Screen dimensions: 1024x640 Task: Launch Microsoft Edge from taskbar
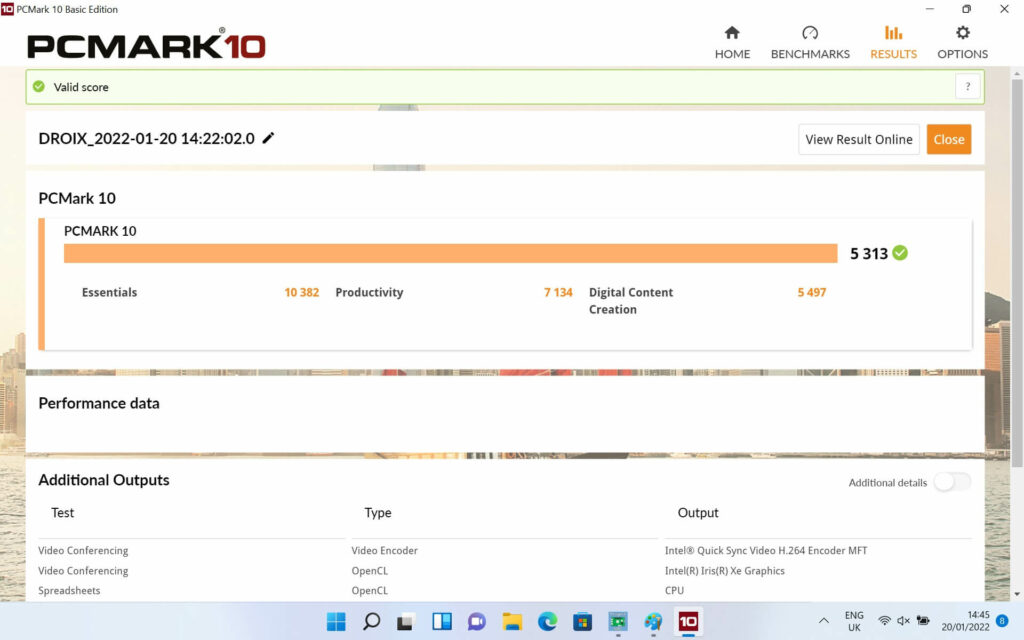point(547,621)
